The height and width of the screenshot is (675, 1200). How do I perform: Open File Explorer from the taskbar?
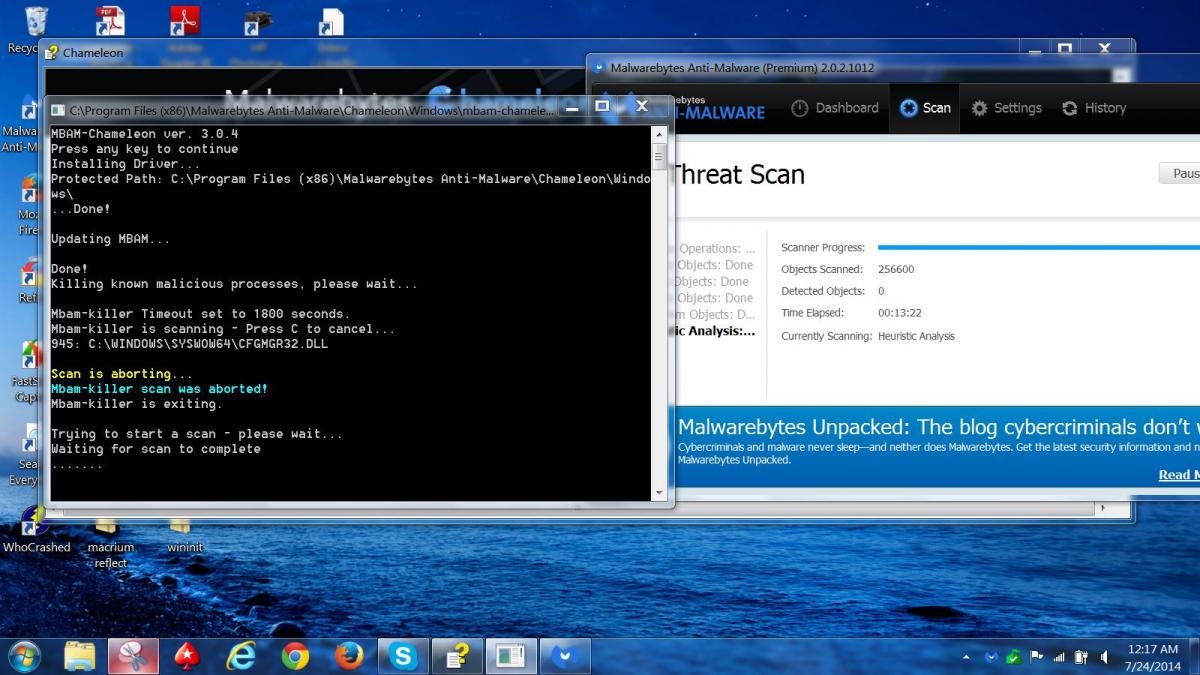click(x=80, y=656)
